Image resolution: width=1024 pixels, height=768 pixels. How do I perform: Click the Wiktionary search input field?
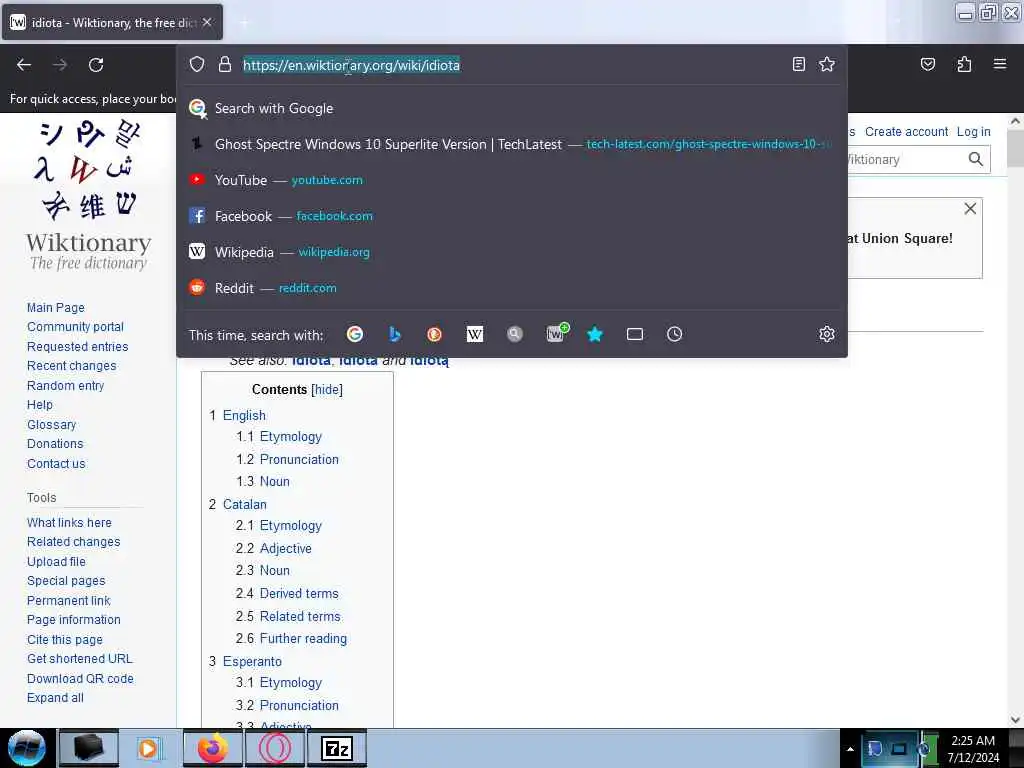[x=904, y=159]
